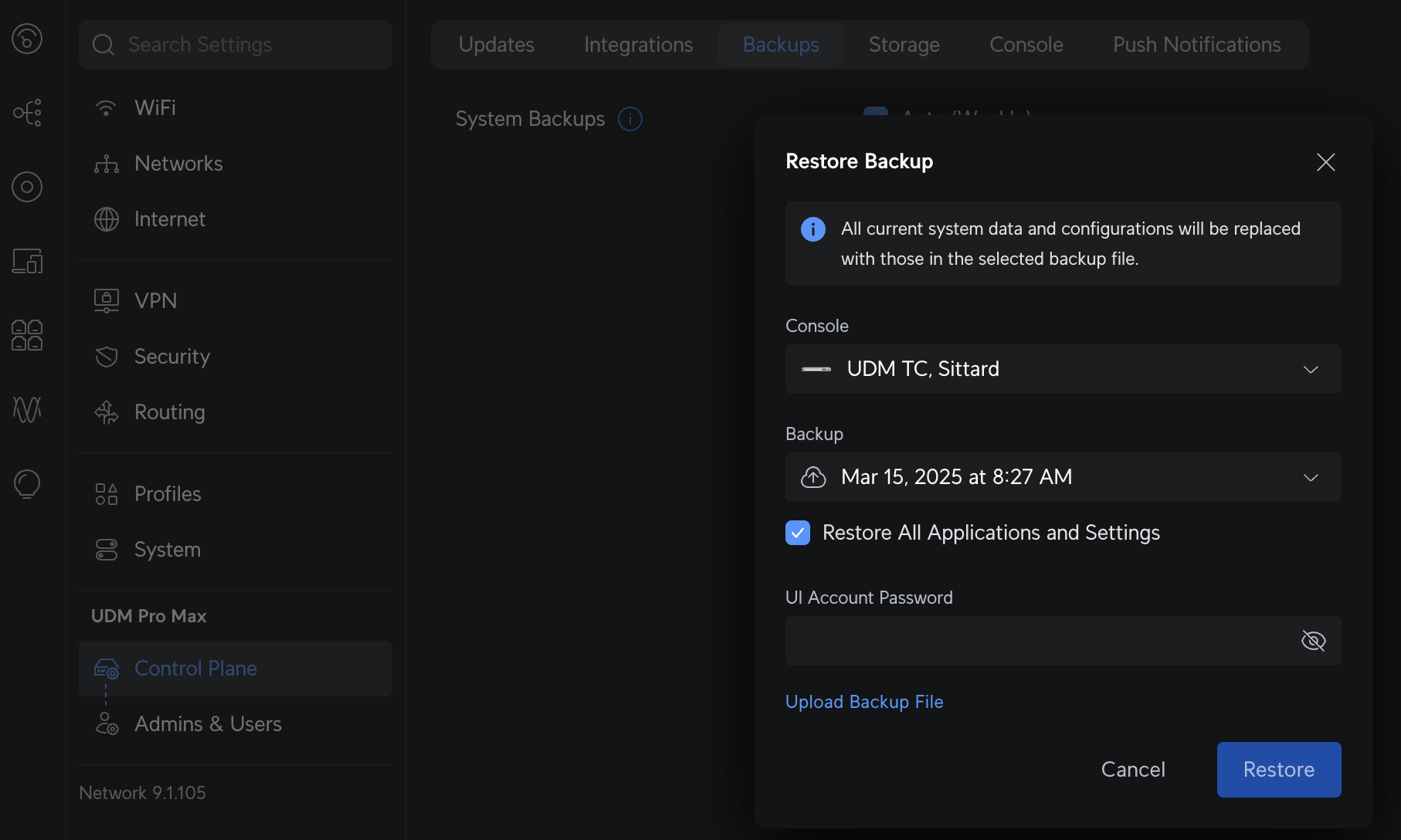Toggle password visibility eye icon
The height and width of the screenshot is (840, 1401).
tap(1314, 641)
